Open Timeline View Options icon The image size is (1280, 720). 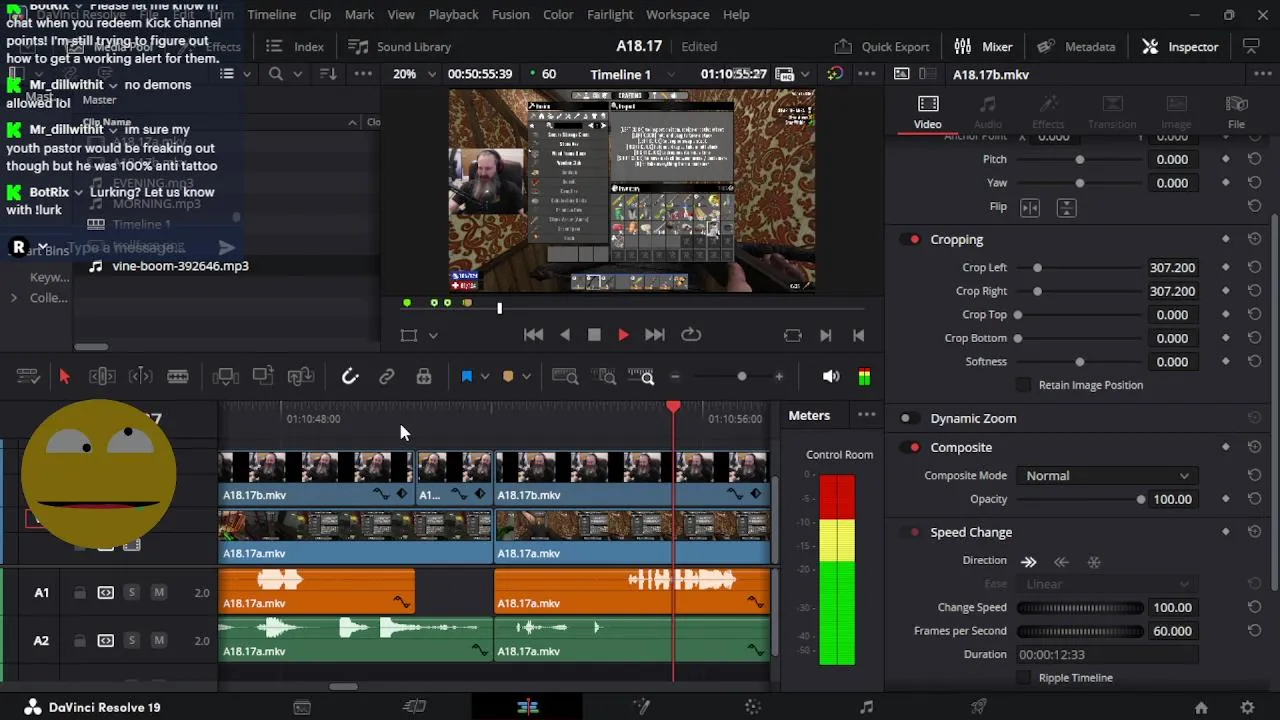coord(28,377)
